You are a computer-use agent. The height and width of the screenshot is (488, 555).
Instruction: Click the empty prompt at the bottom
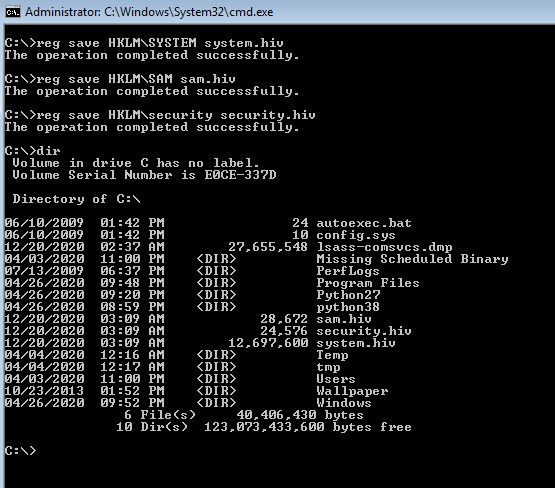[x=21, y=450]
